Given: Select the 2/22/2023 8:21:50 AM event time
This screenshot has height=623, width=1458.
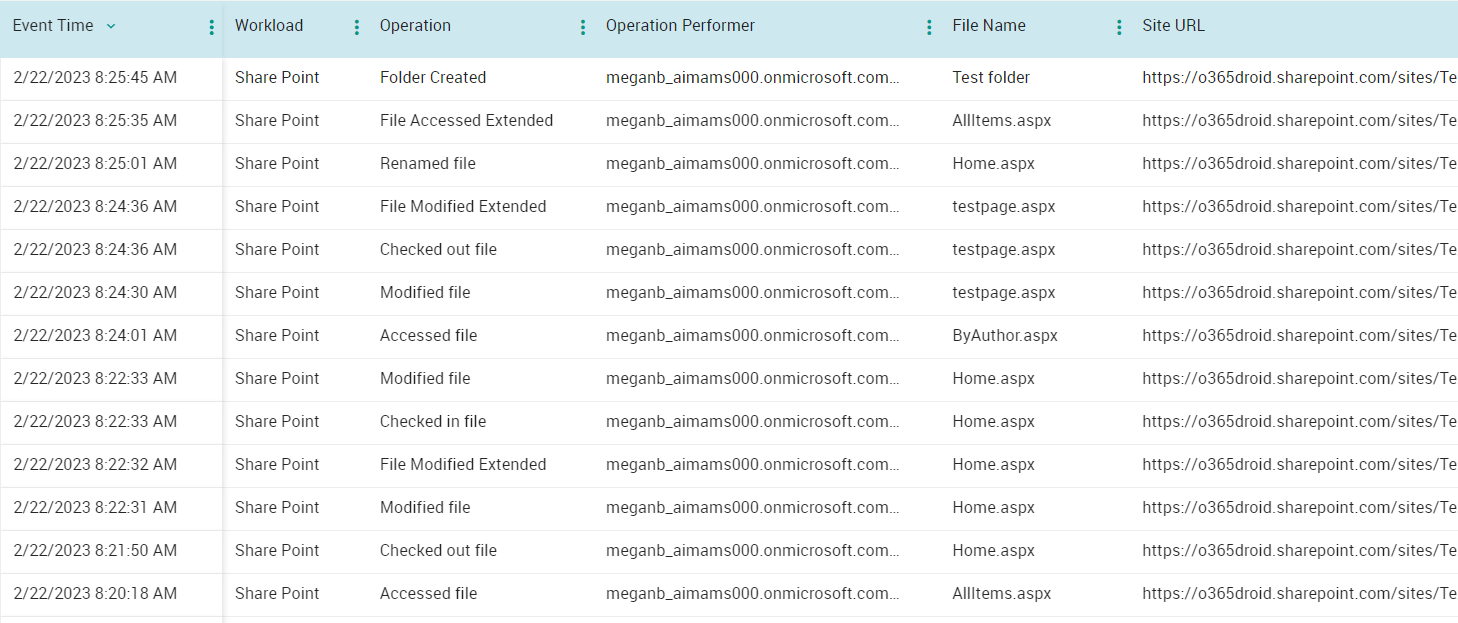Looking at the screenshot, I should 95,551.
